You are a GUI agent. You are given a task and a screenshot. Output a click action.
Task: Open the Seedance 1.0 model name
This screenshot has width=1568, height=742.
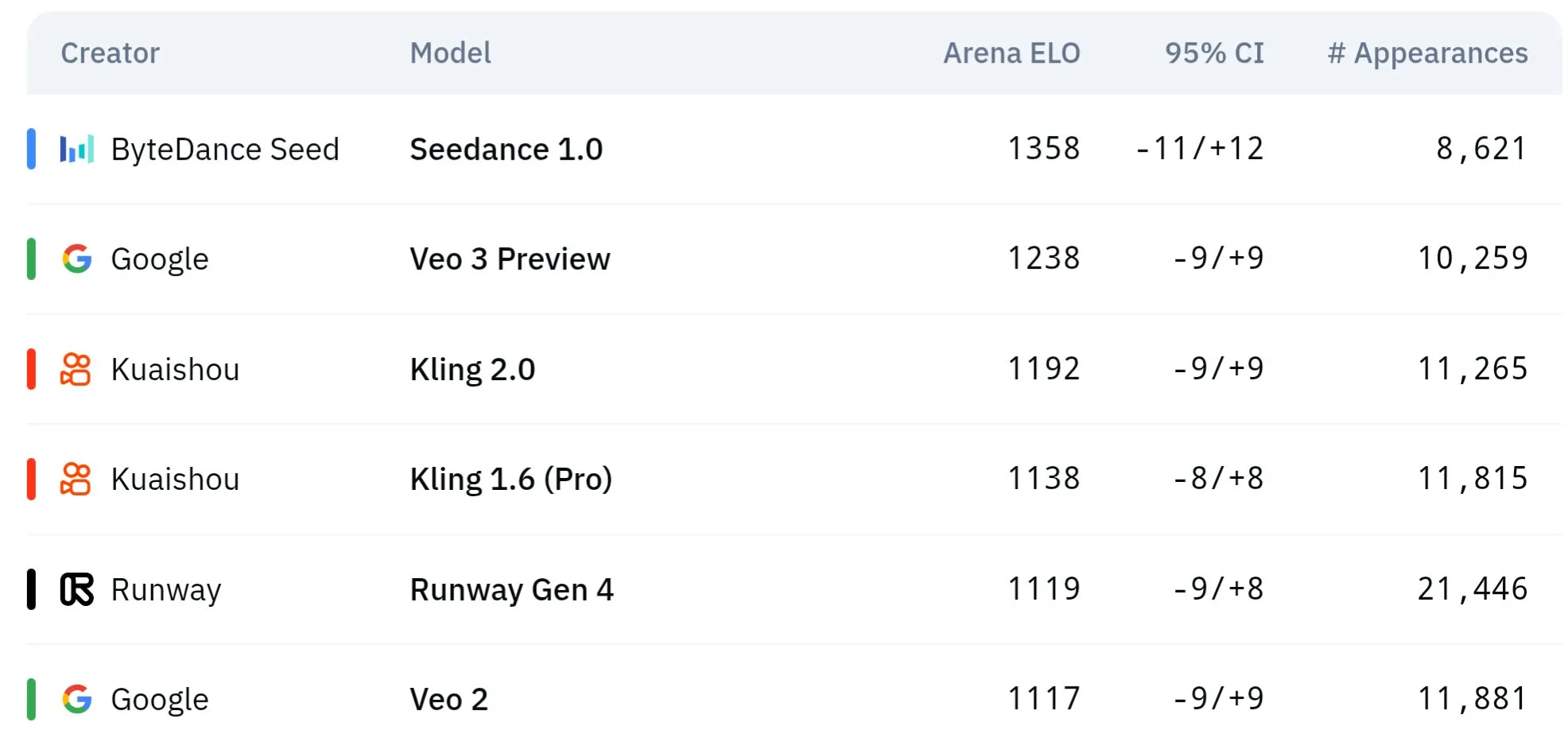(x=506, y=150)
